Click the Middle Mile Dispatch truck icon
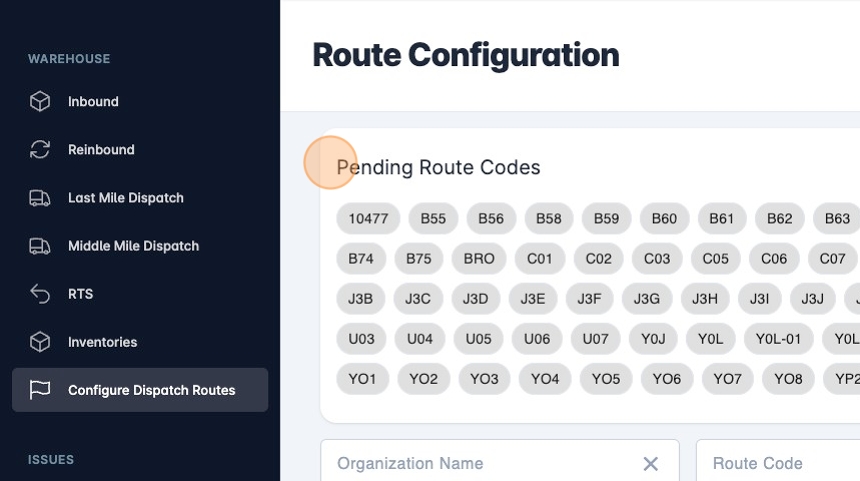This screenshot has width=860, height=481. (x=40, y=246)
